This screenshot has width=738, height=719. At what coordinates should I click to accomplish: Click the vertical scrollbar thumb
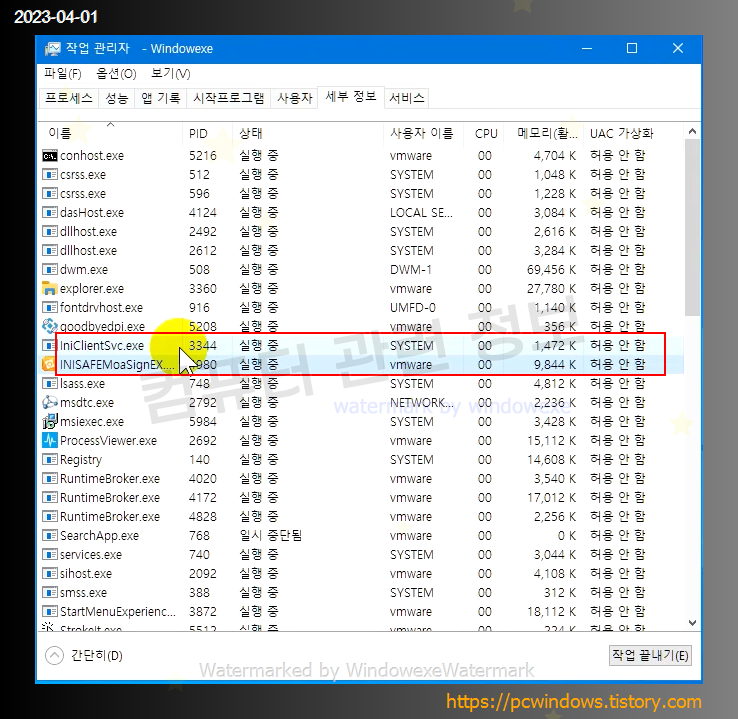pyautogui.click(x=692, y=227)
